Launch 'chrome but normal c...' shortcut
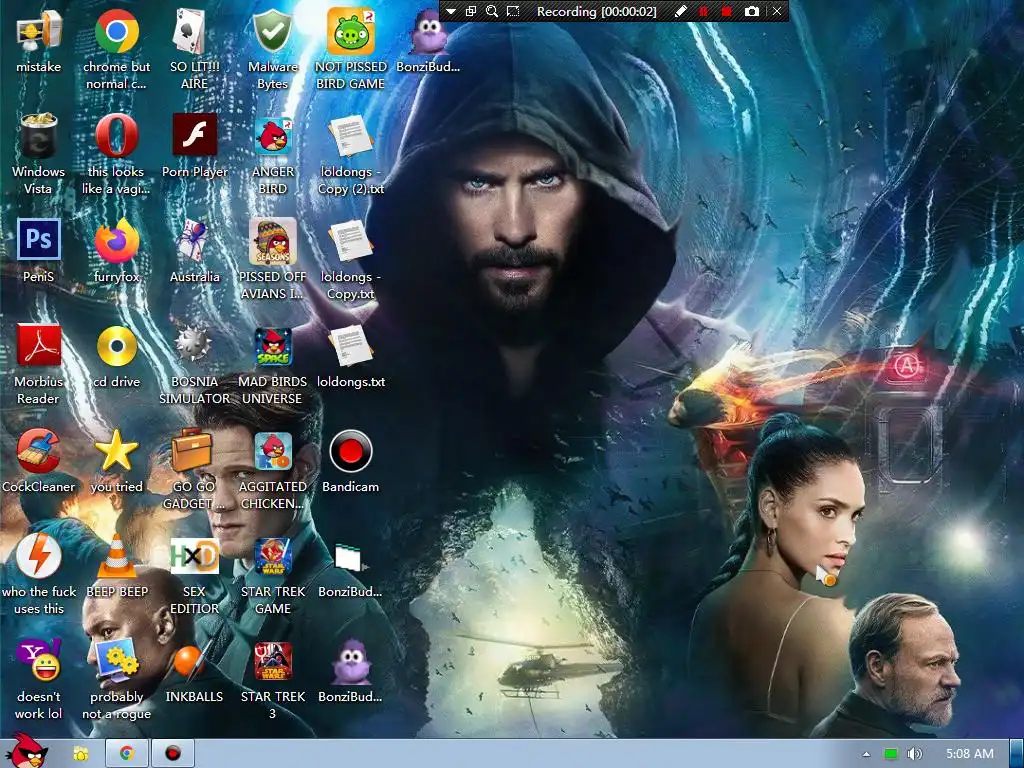This screenshot has width=1024, height=768. (x=116, y=32)
